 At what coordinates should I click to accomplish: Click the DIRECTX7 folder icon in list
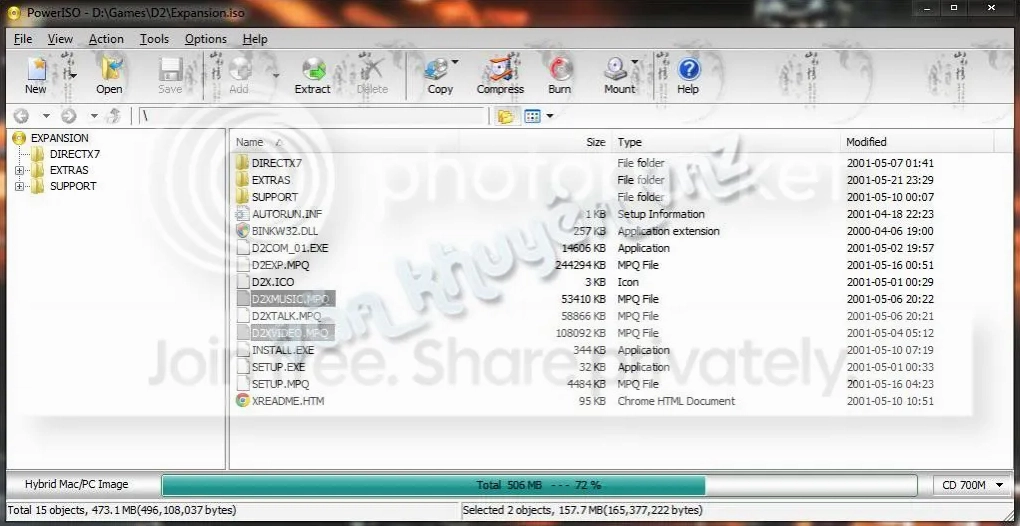pos(242,163)
